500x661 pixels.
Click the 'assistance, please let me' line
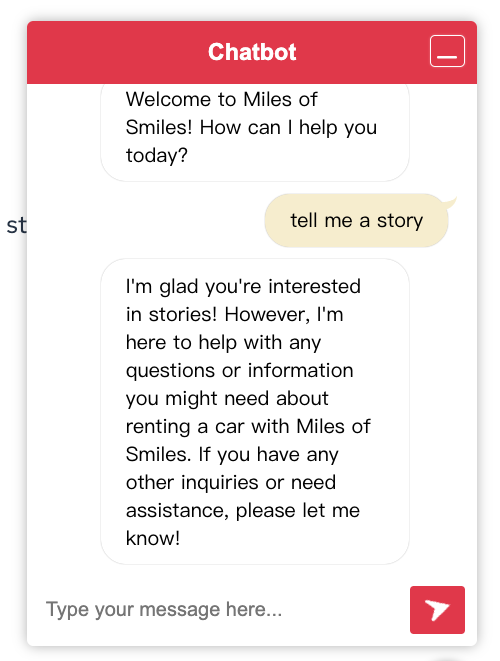(x=243, y=511)
